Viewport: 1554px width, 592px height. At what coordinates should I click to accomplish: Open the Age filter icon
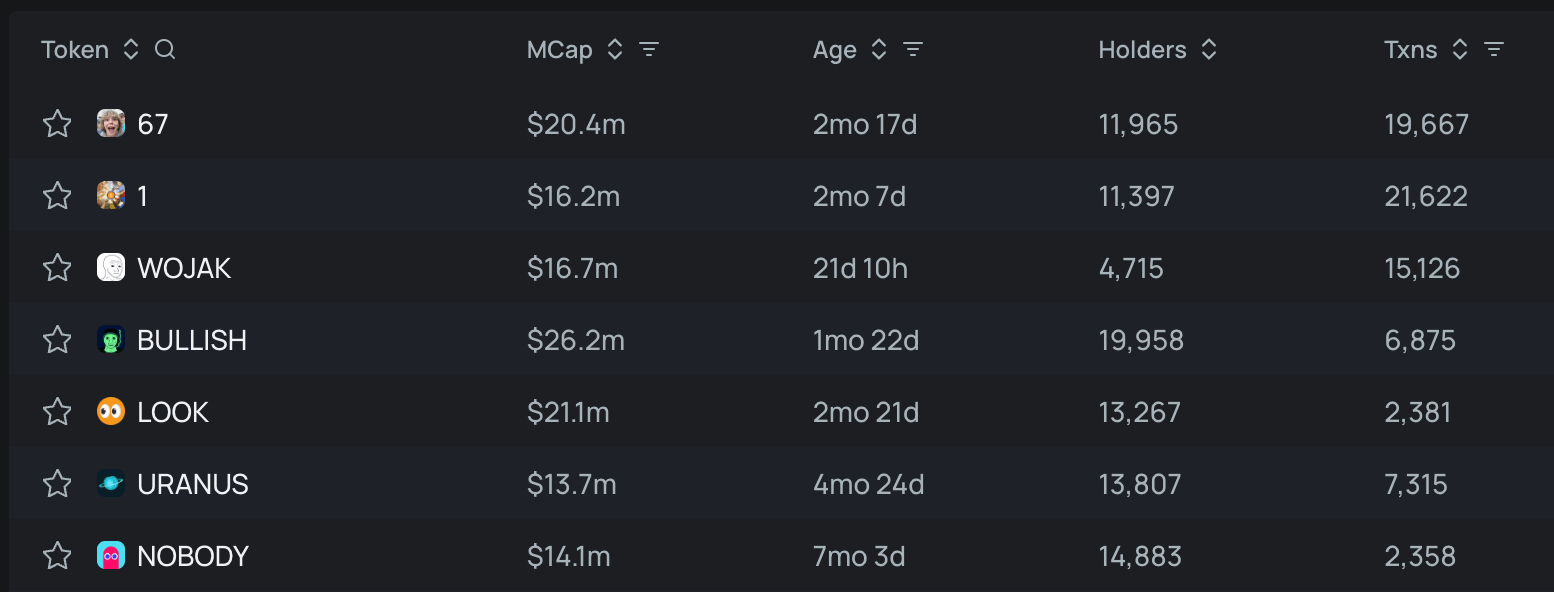(912, 50)
